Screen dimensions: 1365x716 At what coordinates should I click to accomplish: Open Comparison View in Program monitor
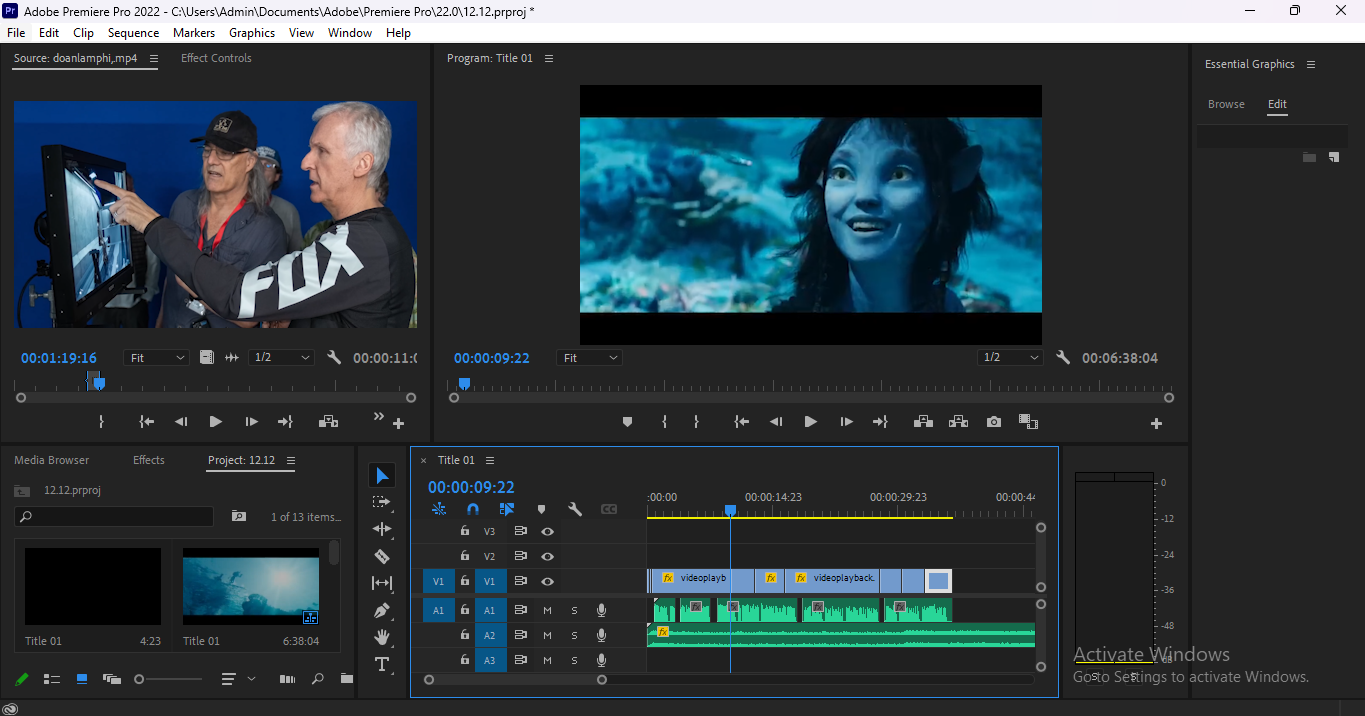(x=1028, y=422)
